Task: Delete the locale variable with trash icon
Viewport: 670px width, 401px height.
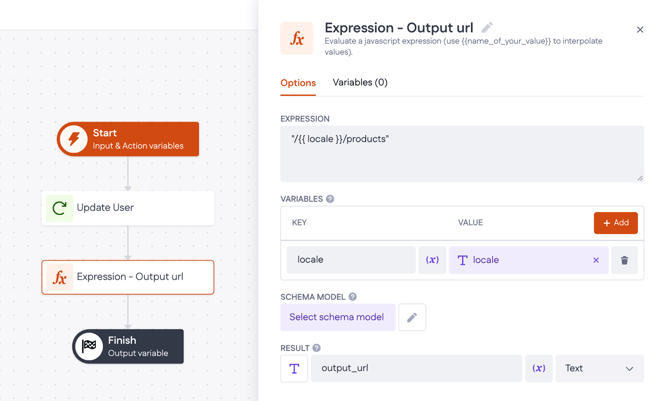Action: click(x=625, y=260)
